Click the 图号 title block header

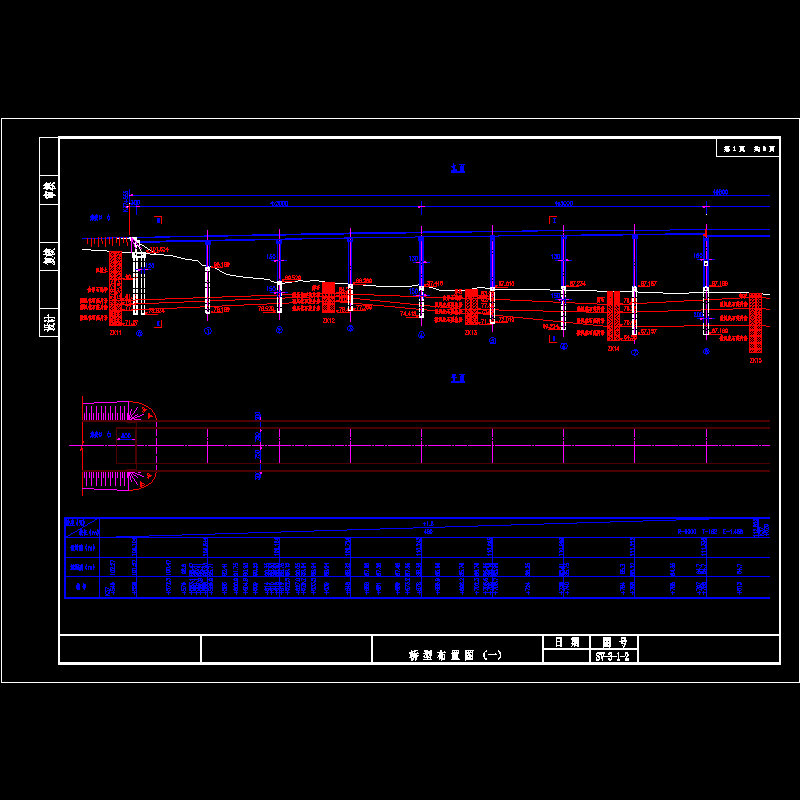coord(613,642)
